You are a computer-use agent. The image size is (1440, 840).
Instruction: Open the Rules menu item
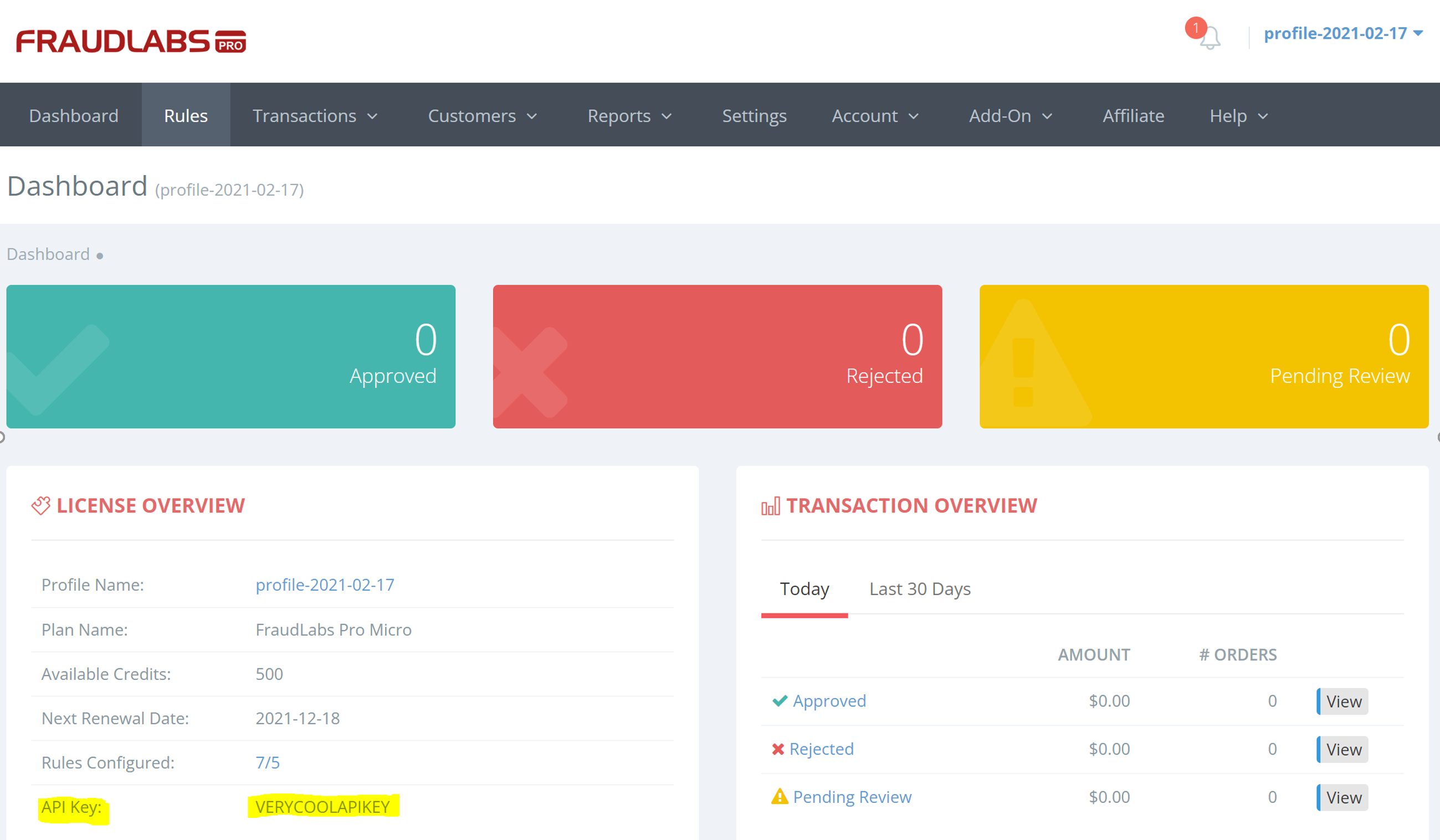click(x=186, y=115)
